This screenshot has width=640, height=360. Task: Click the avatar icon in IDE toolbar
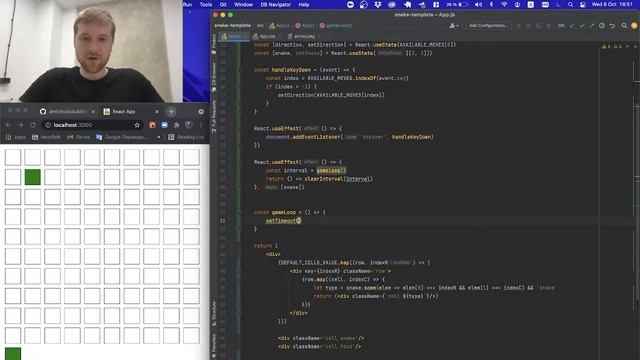pyautogui.click(x=634, y=25)
